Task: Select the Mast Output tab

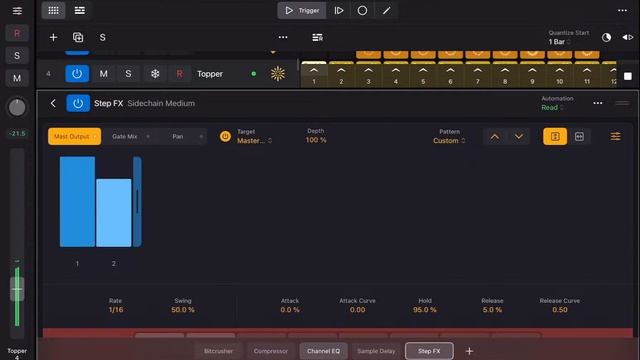Action: pyautogui.click(x=74, y=136)
